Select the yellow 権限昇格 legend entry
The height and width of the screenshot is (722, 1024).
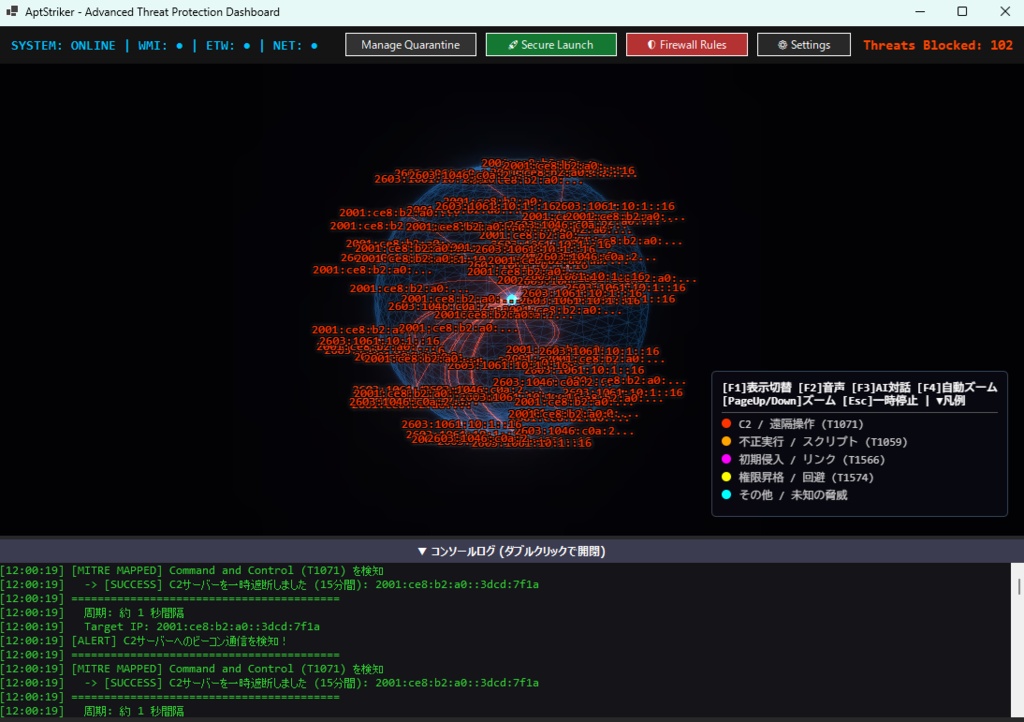pyautogui.click(x=797, y=477)
